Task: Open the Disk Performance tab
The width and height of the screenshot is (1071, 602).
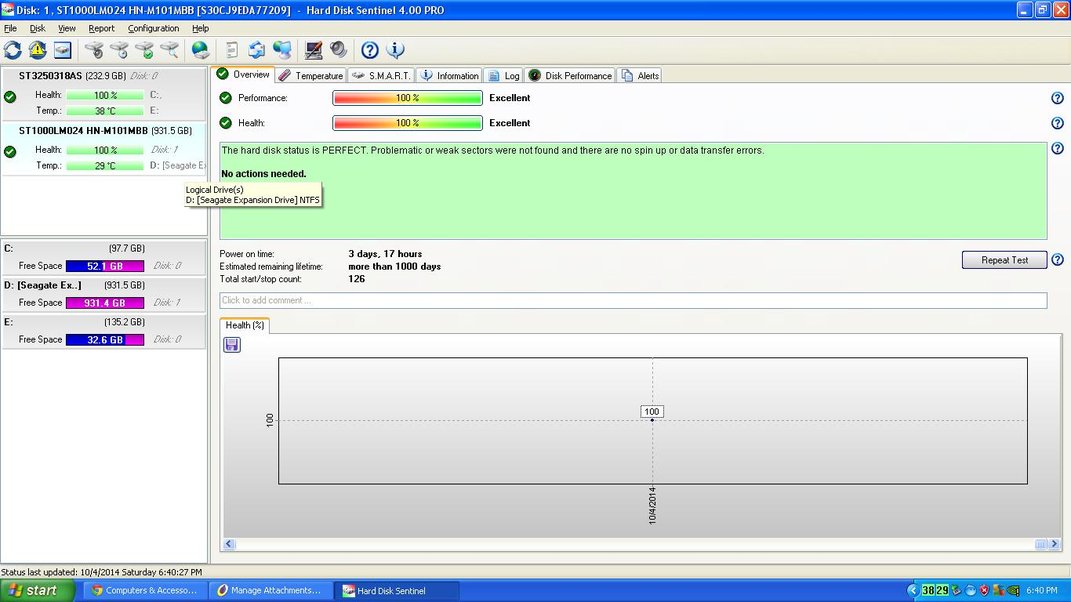Action: coord(570,76)
